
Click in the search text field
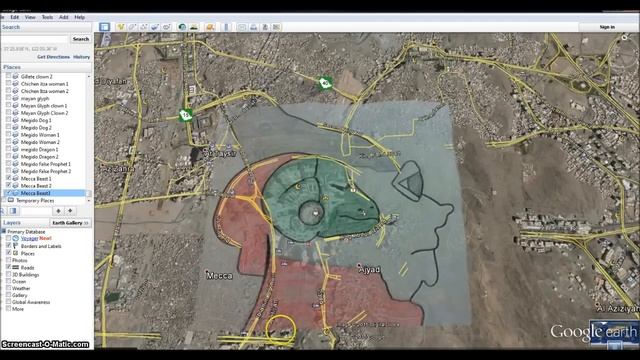coord(35,39)
